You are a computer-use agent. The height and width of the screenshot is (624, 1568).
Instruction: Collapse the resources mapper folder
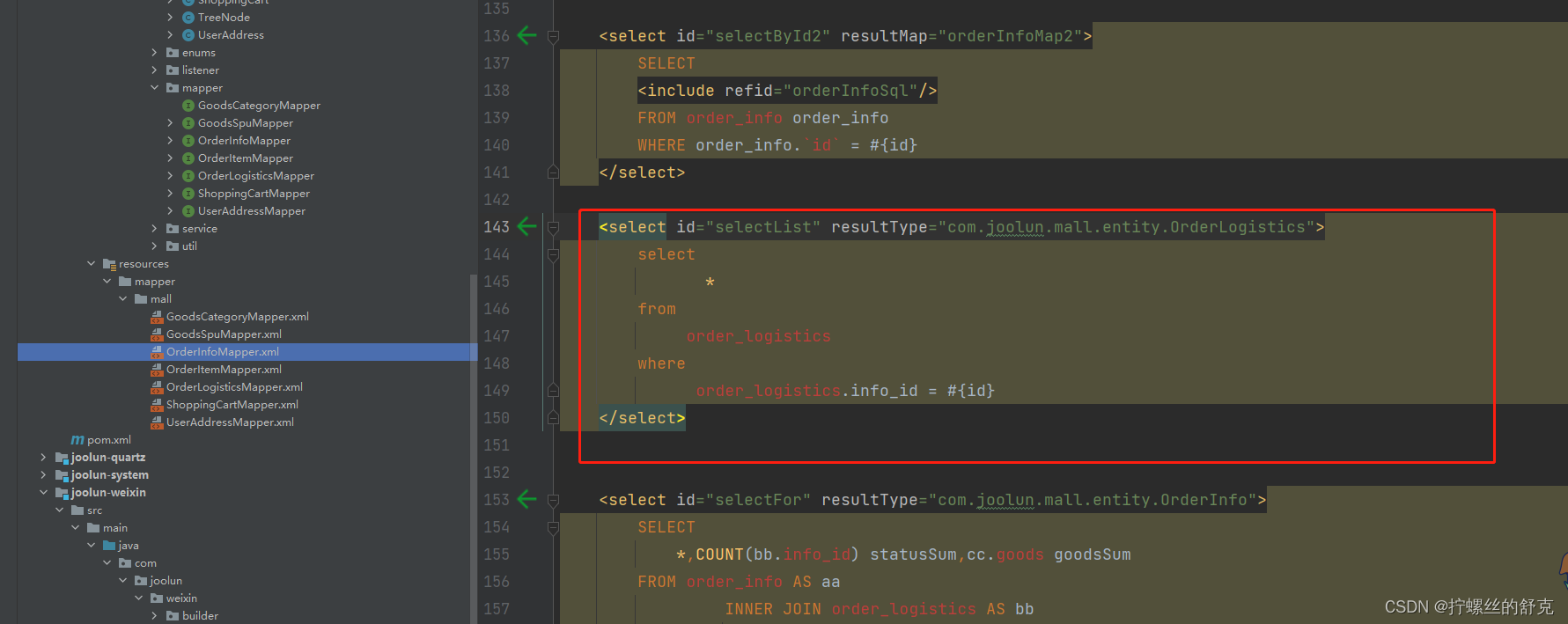coord(107,281)
